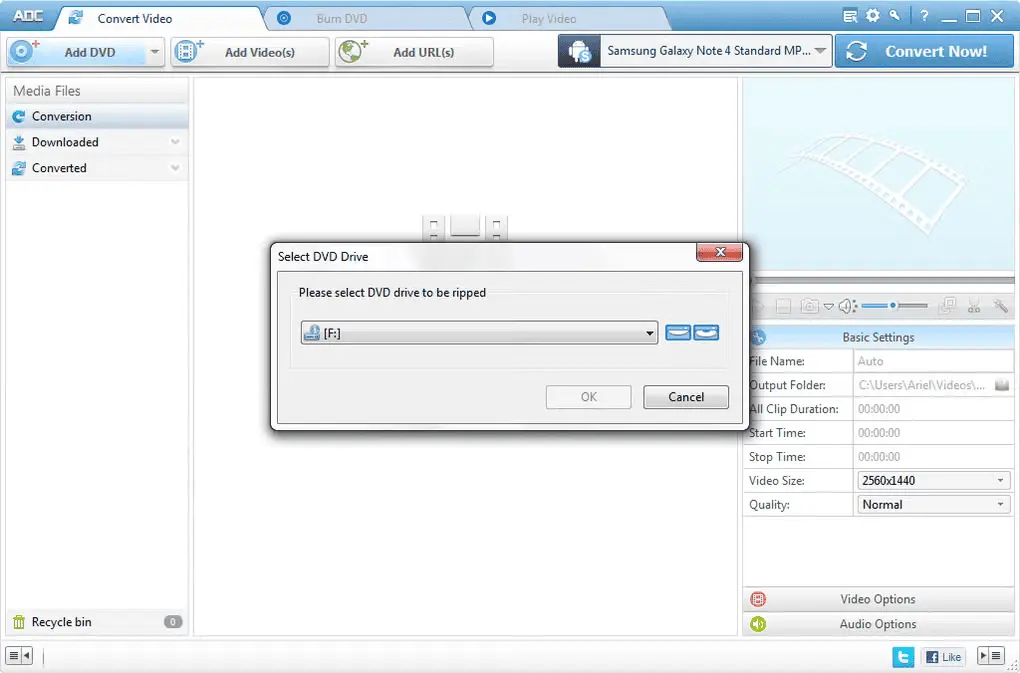Click the Android Samsung device profile icon

(579, 52)
